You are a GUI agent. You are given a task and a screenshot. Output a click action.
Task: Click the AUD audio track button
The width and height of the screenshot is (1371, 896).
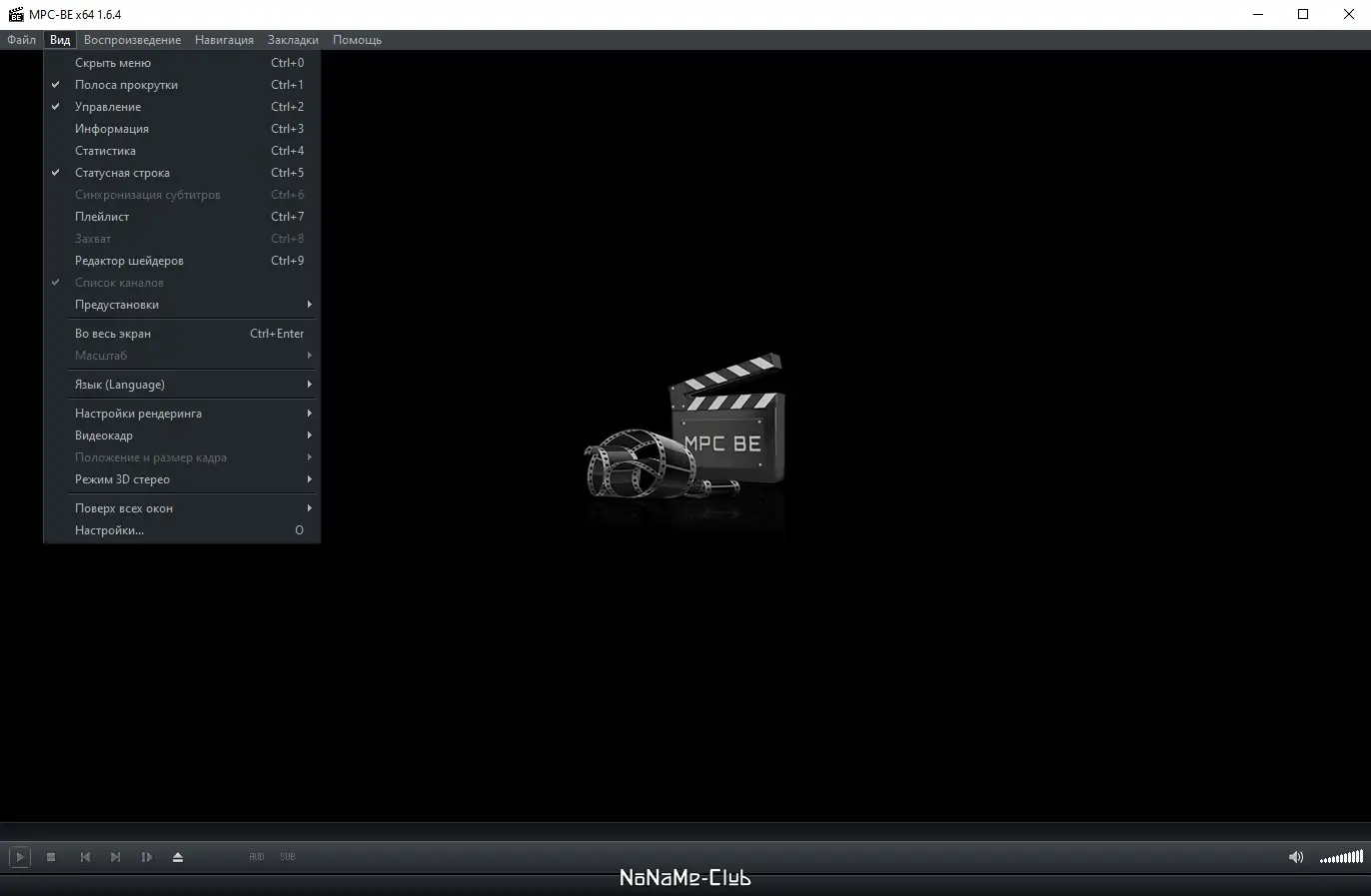(256, 856)
